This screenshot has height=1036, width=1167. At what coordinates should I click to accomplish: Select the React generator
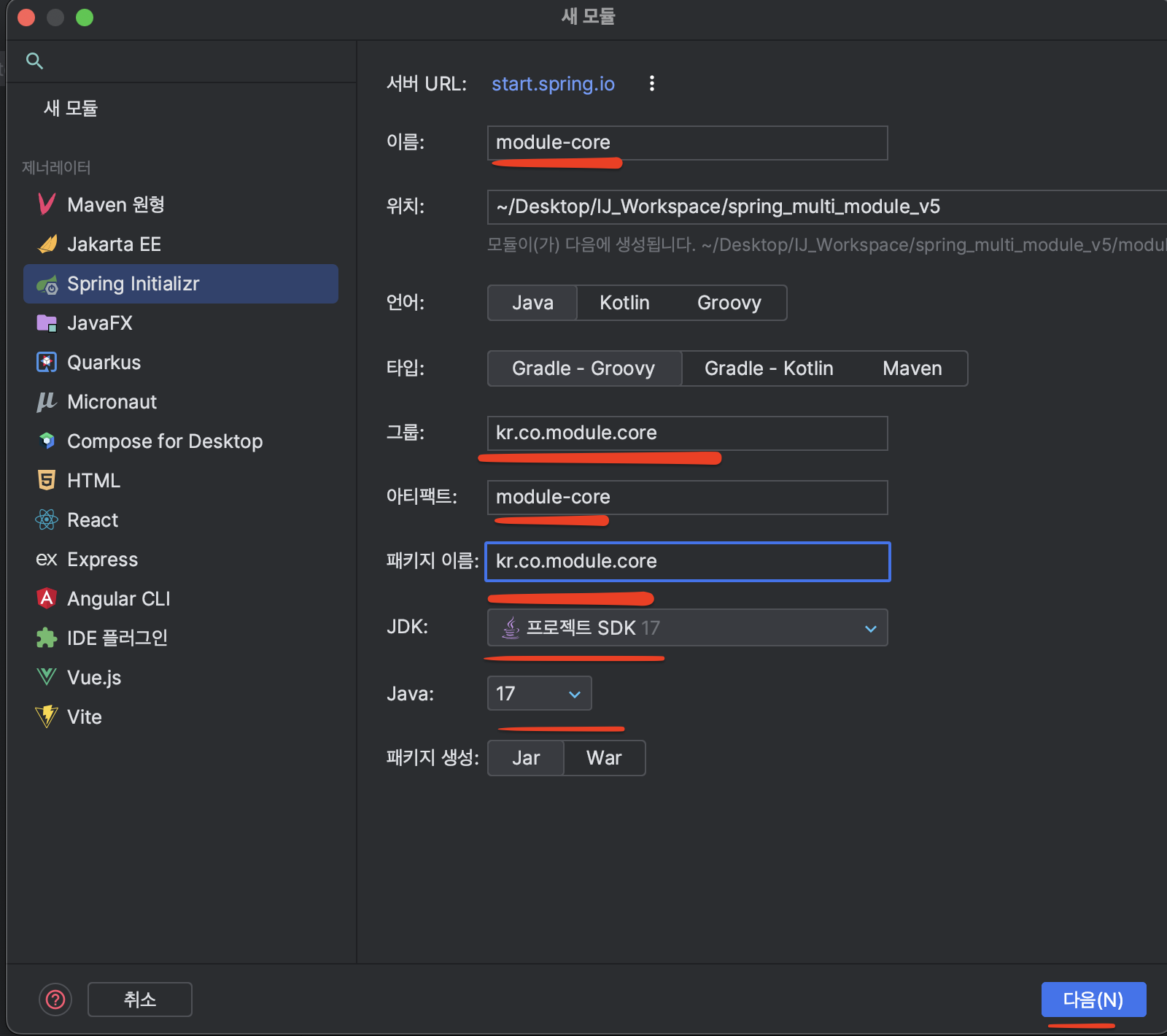point(181,519)
